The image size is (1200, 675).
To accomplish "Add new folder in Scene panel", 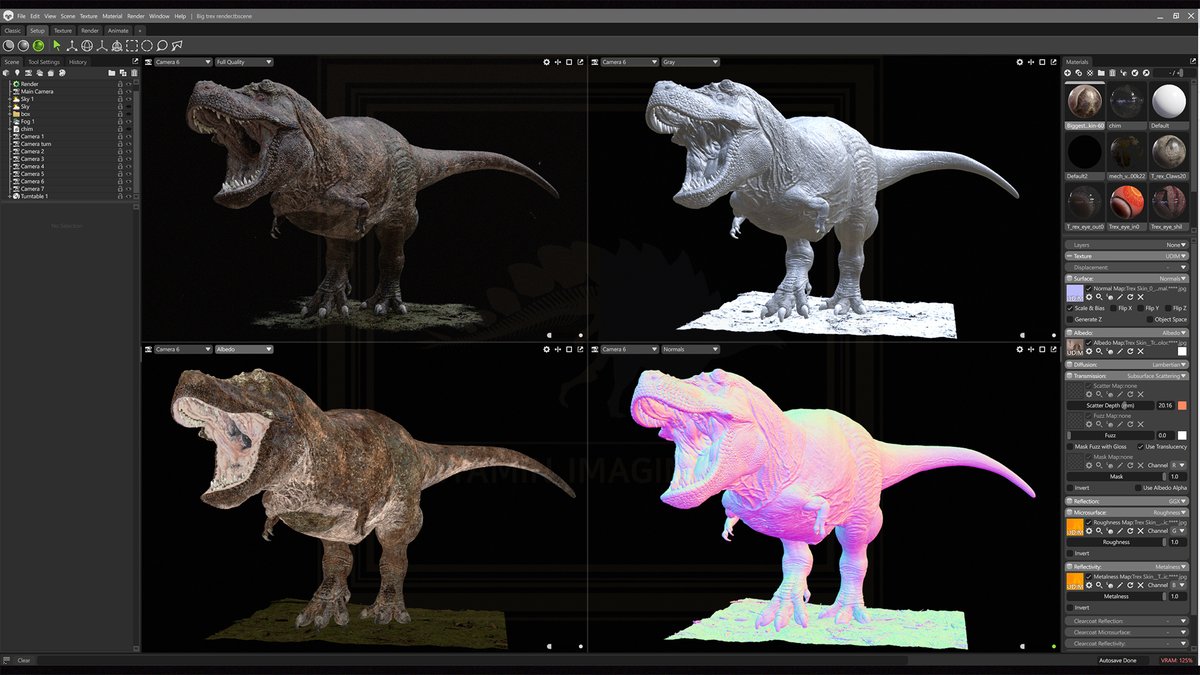I will tap(111, 73).
